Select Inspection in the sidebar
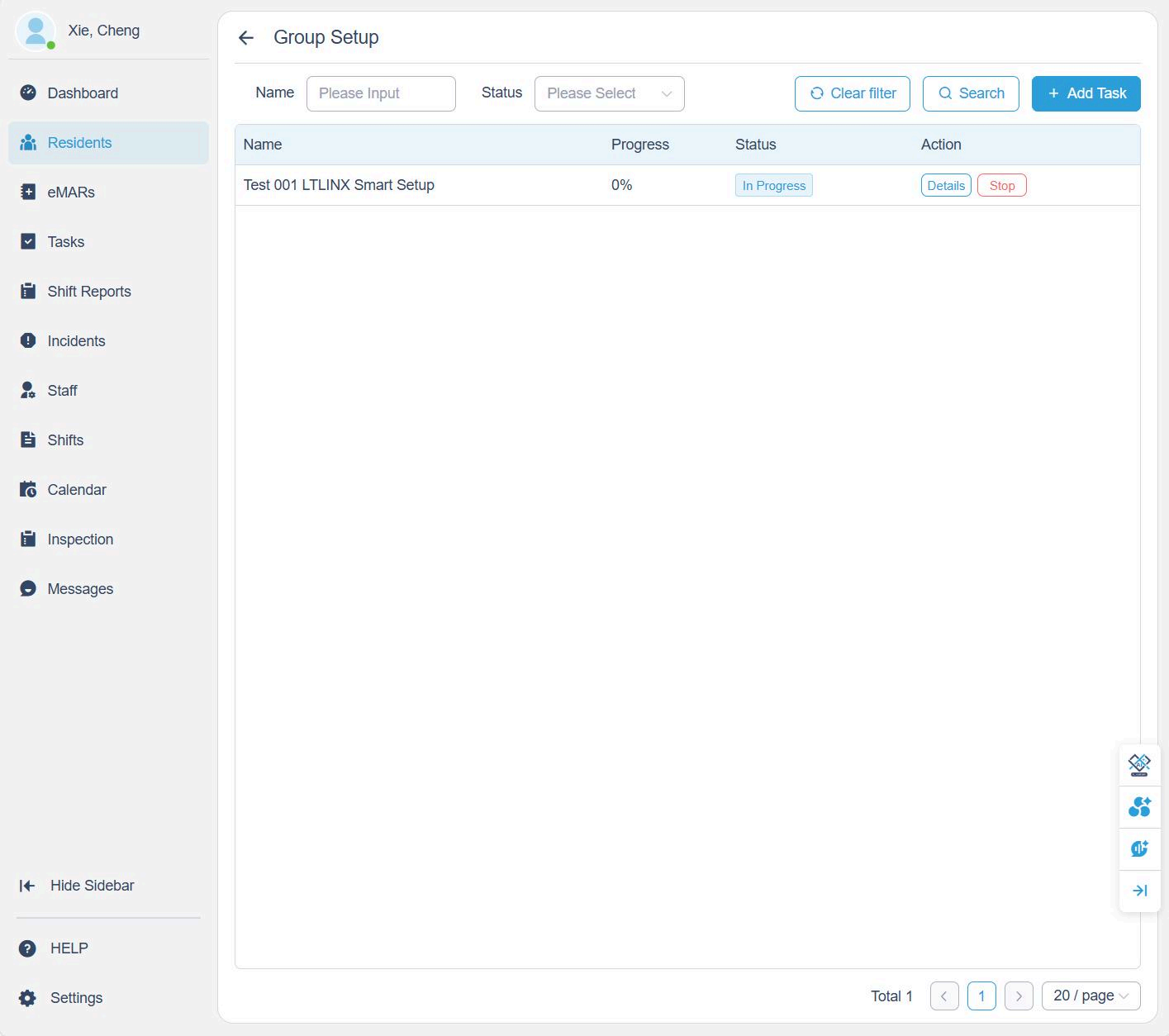 pyautogui.click(x=80, y=539)
